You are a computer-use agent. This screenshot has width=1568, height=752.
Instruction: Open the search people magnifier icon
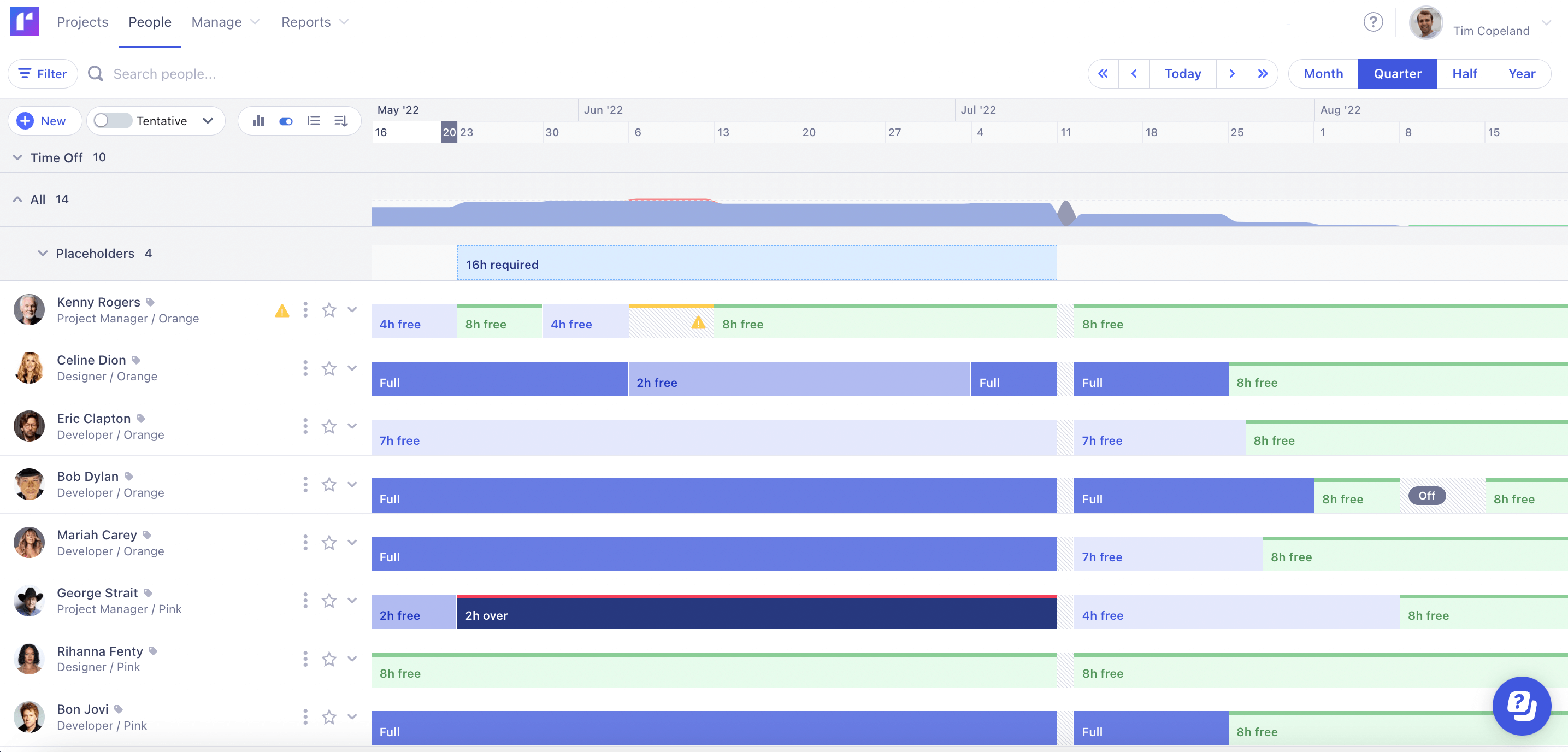[x=95, y=73]
